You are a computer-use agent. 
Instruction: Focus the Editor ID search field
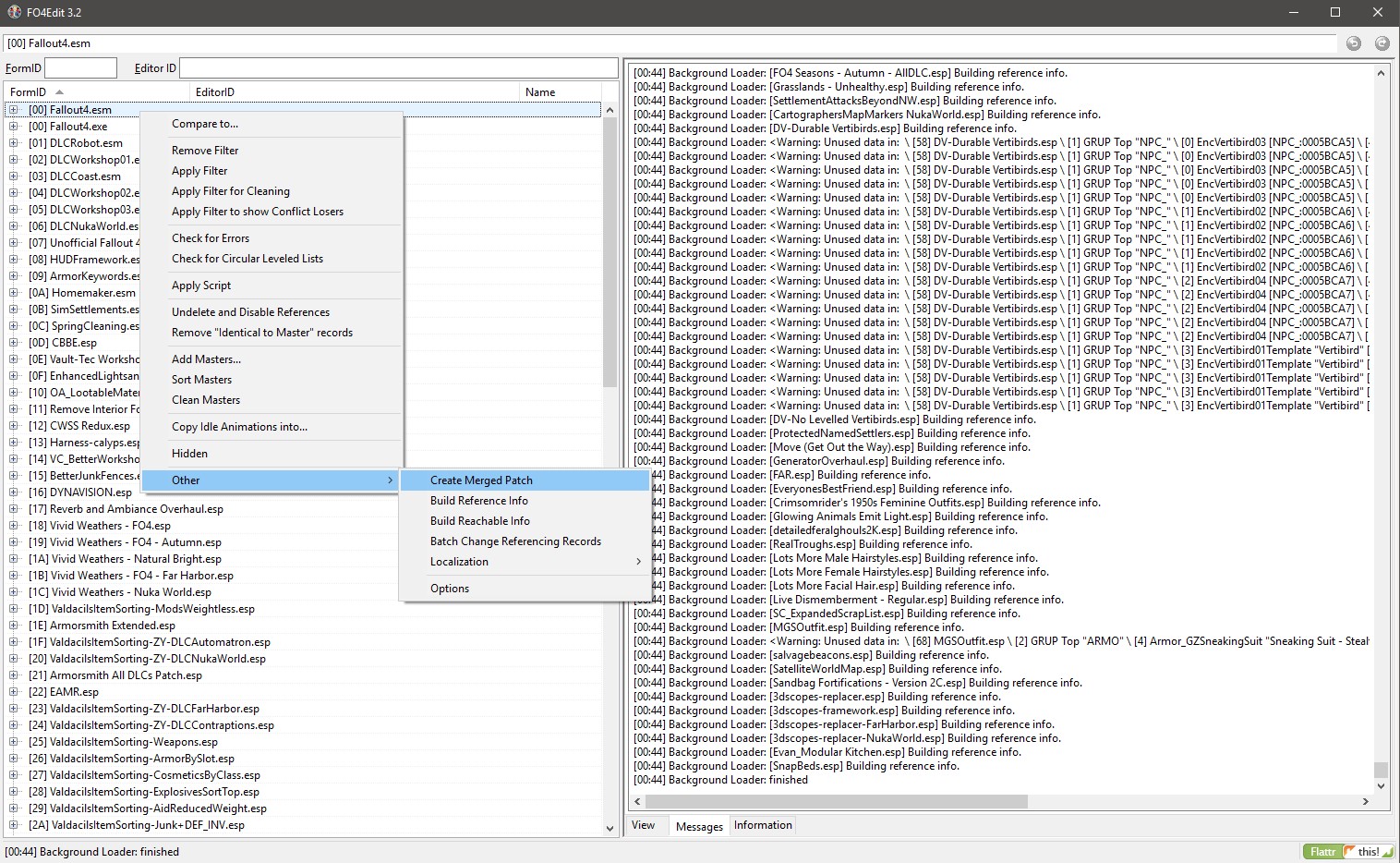(398, 67)
